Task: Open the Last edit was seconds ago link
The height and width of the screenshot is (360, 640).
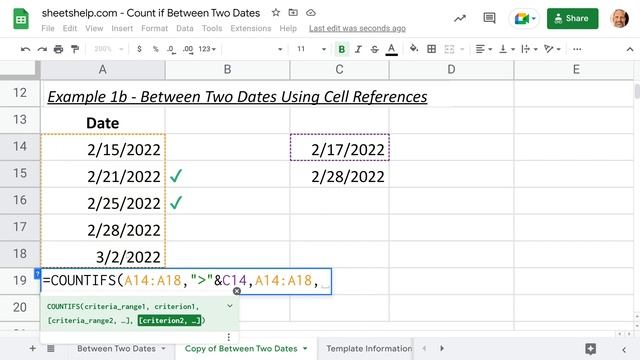Action: [x=357, y=28]
